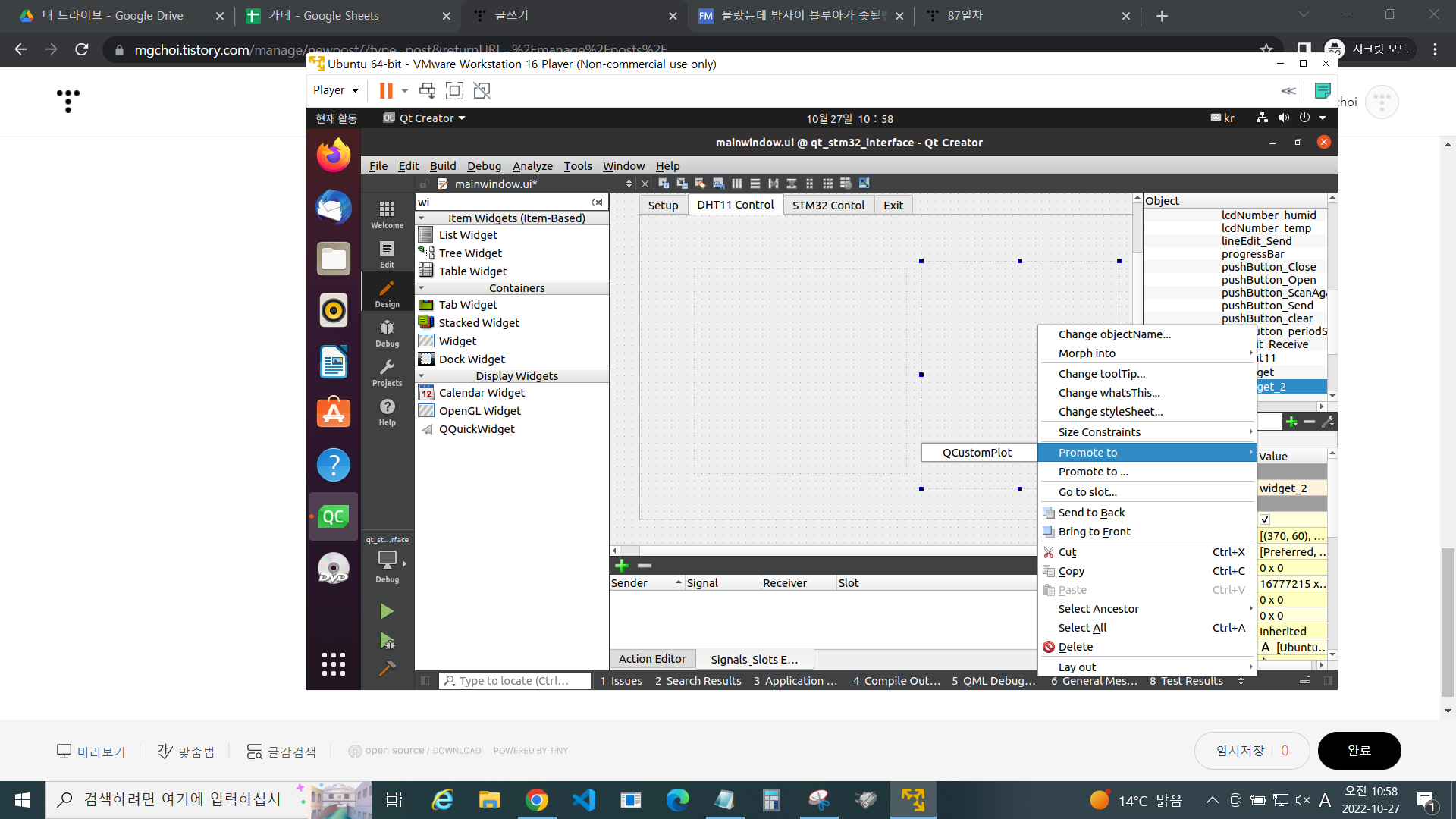Image resolution: width=1456 pixels, height=819 pixels.
Task: Click Adjust Size toolbar icon
Action: tap(864, 184)
